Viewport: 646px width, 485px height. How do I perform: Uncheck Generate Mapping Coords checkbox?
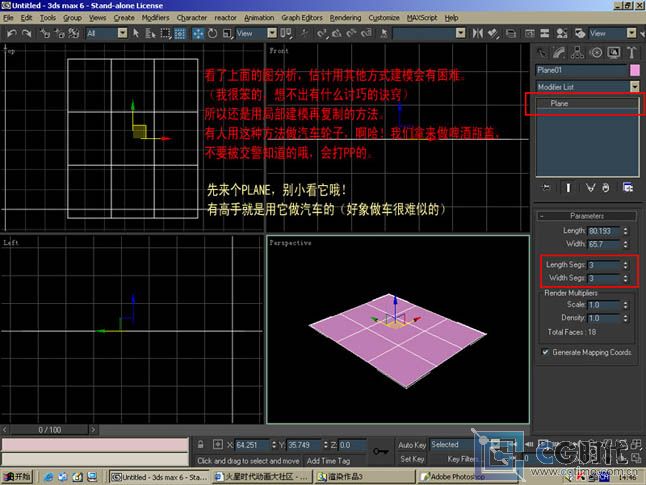pos(545,352)
